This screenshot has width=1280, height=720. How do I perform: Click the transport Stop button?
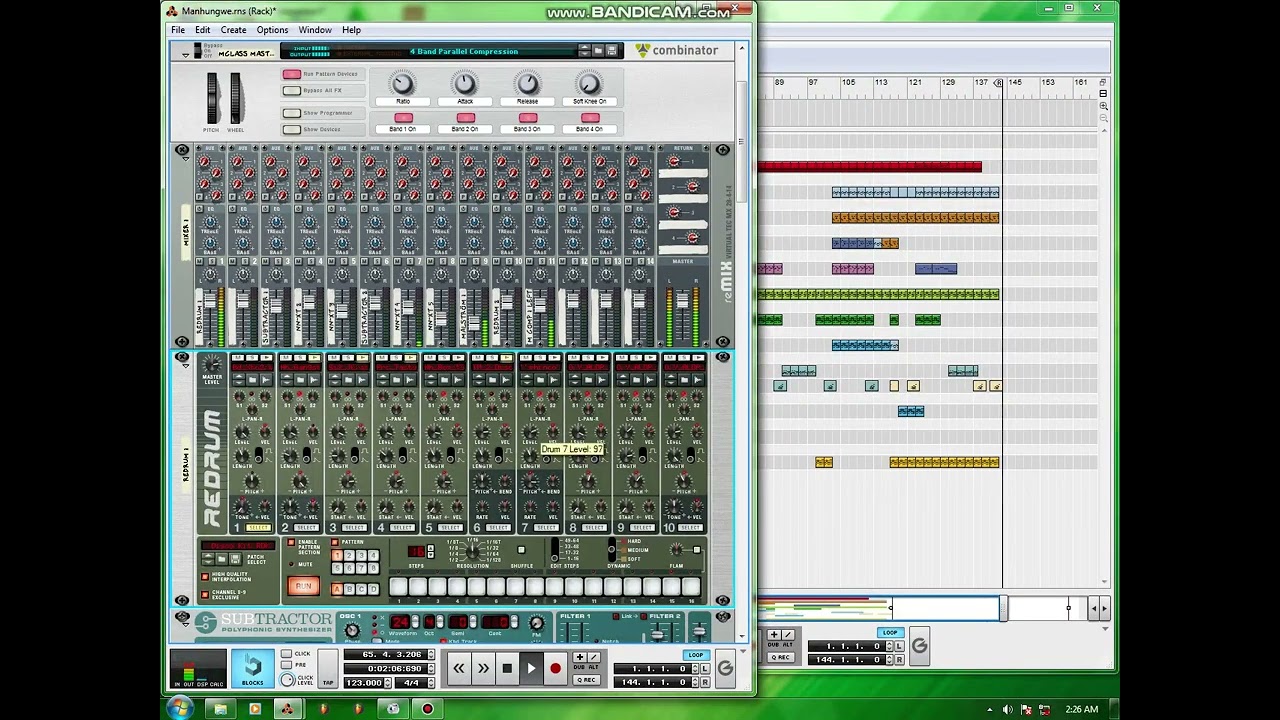pos(507,668)
